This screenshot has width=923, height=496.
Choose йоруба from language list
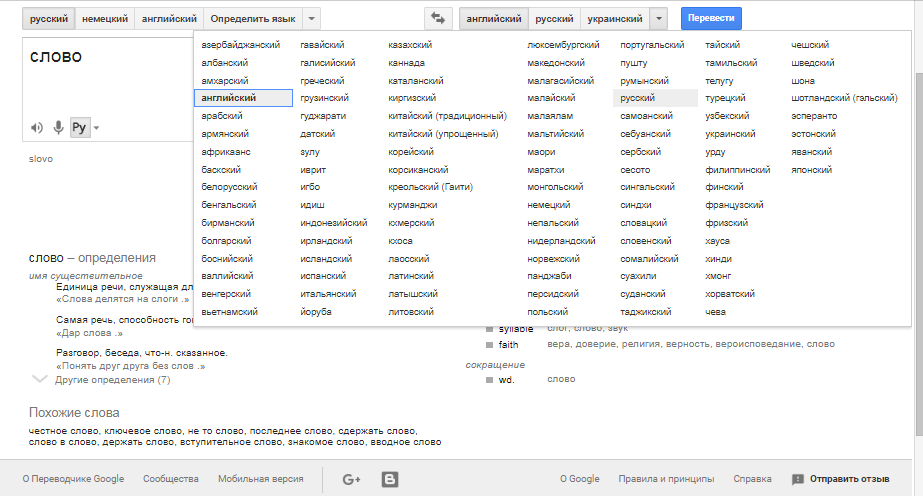coord(316,312)
